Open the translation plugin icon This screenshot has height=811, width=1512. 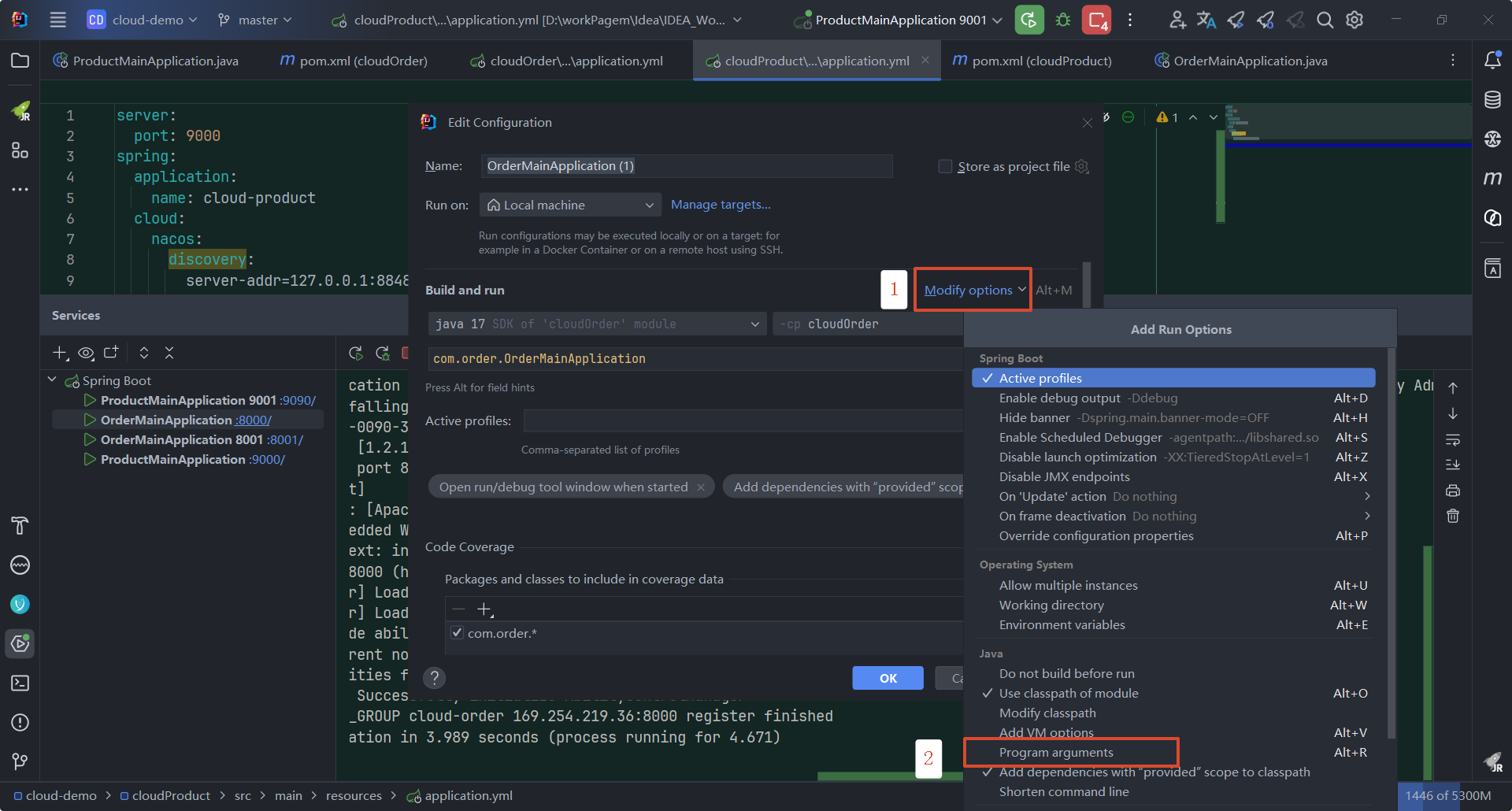pyautogui.click(x=1206, y=20)
